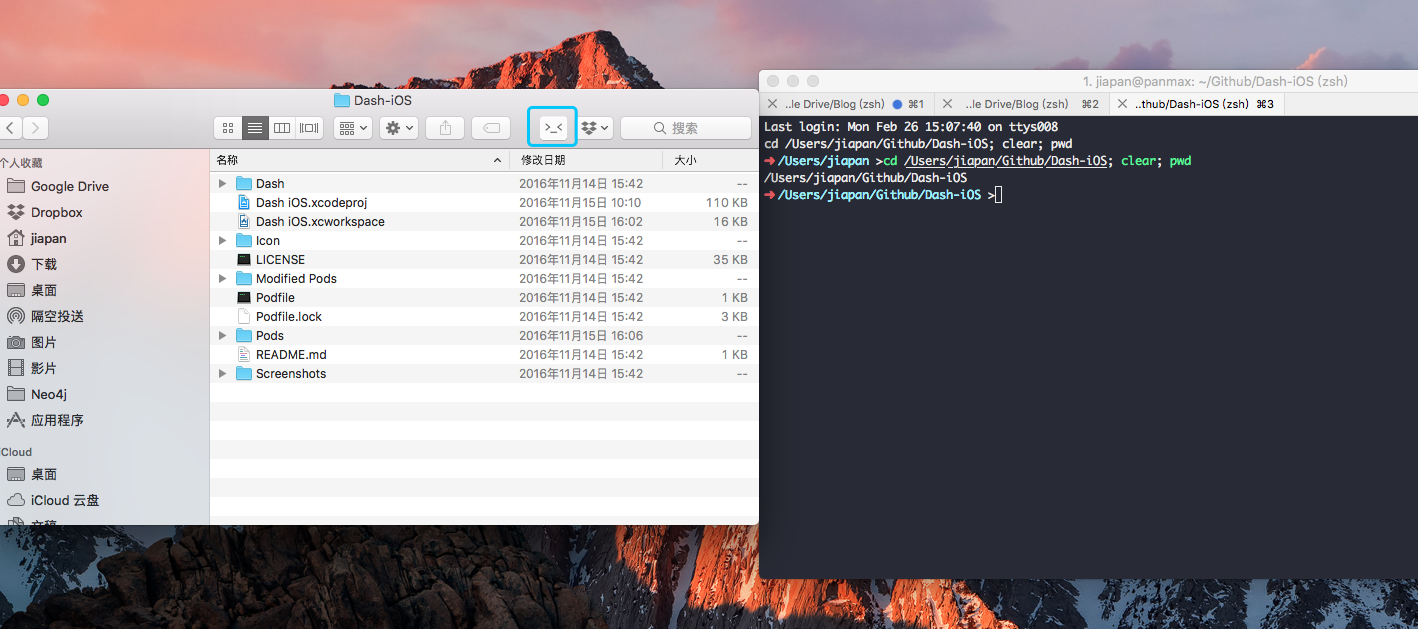
Task: Open the Dropbox toolbar menu
Action: pos(597,128)
